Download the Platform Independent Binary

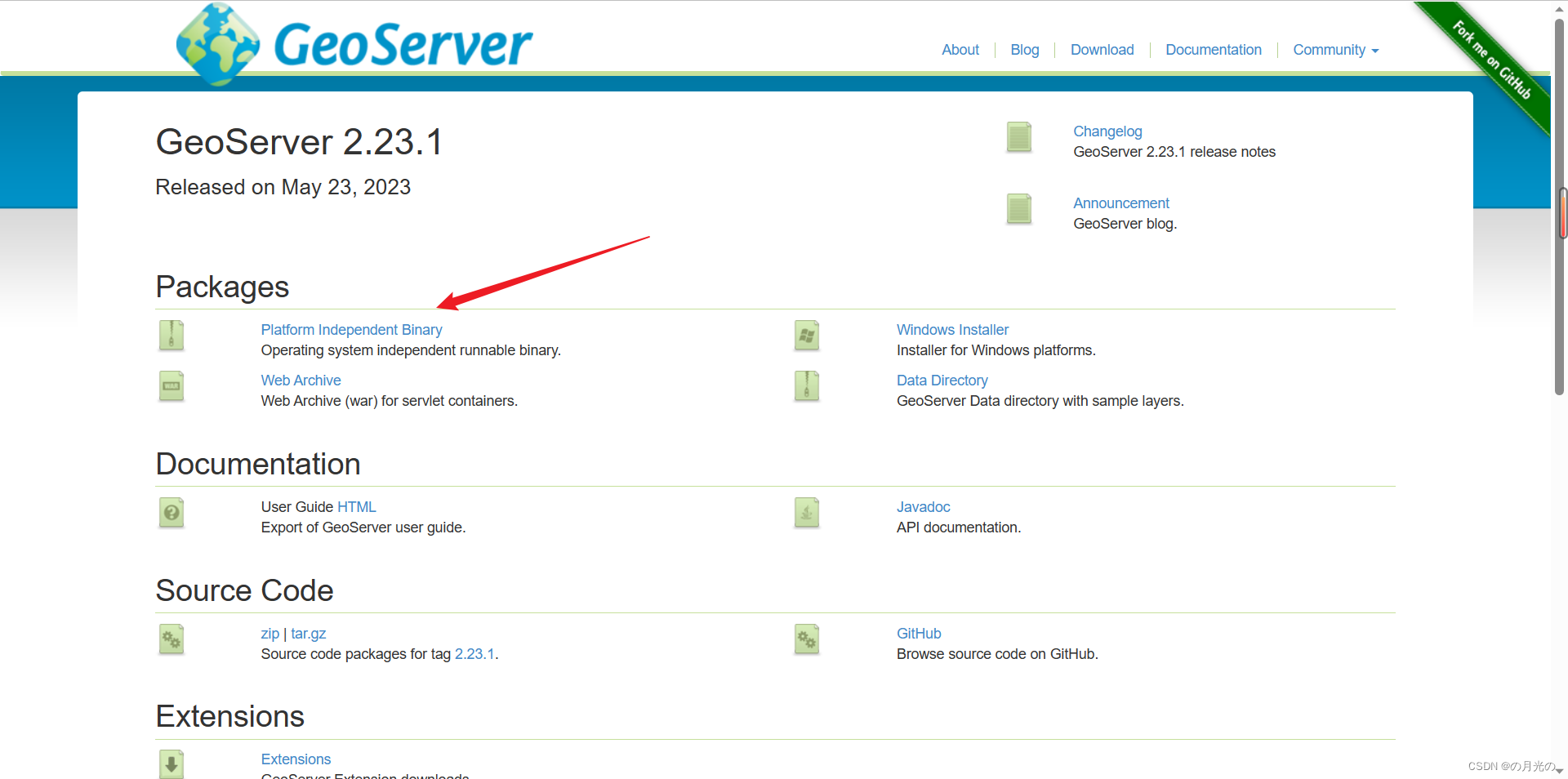351,330
